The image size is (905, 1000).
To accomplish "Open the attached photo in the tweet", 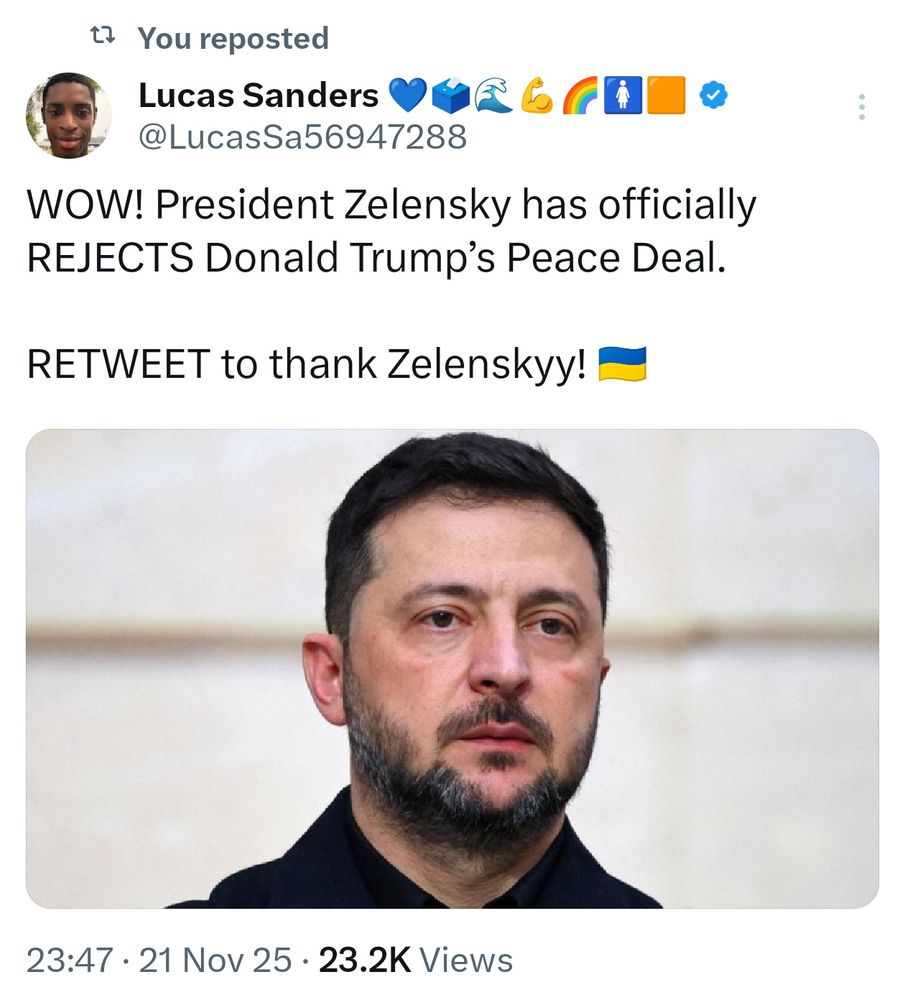I will tap(452, 668).
